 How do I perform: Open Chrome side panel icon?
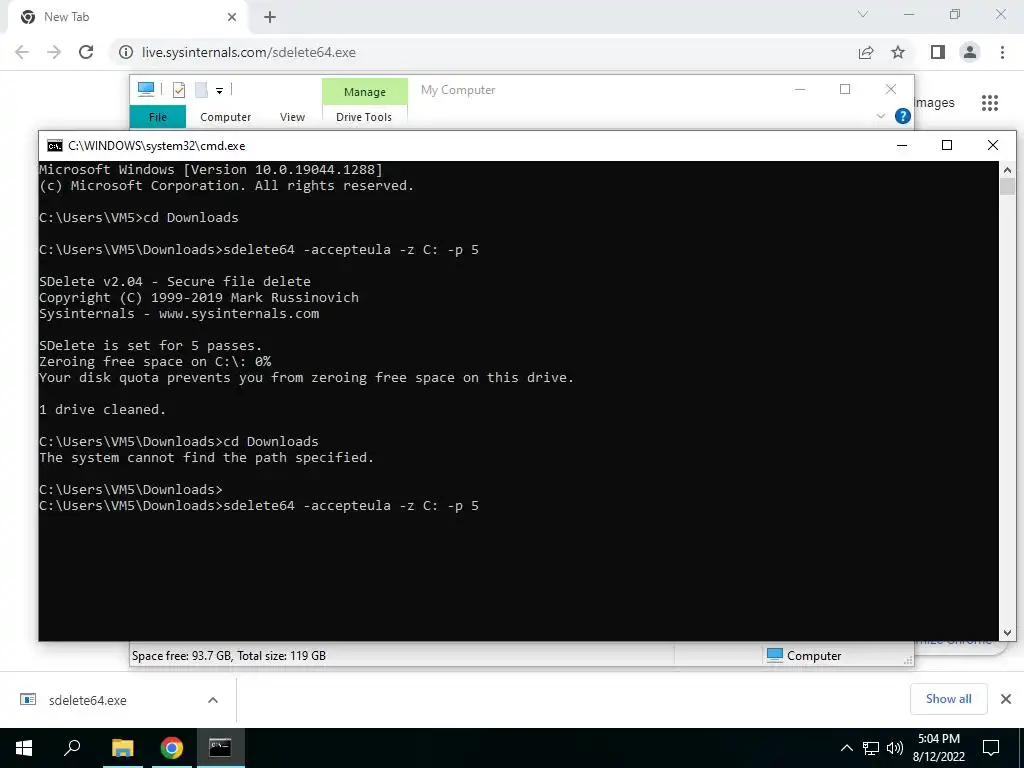[x=938, y=52]
